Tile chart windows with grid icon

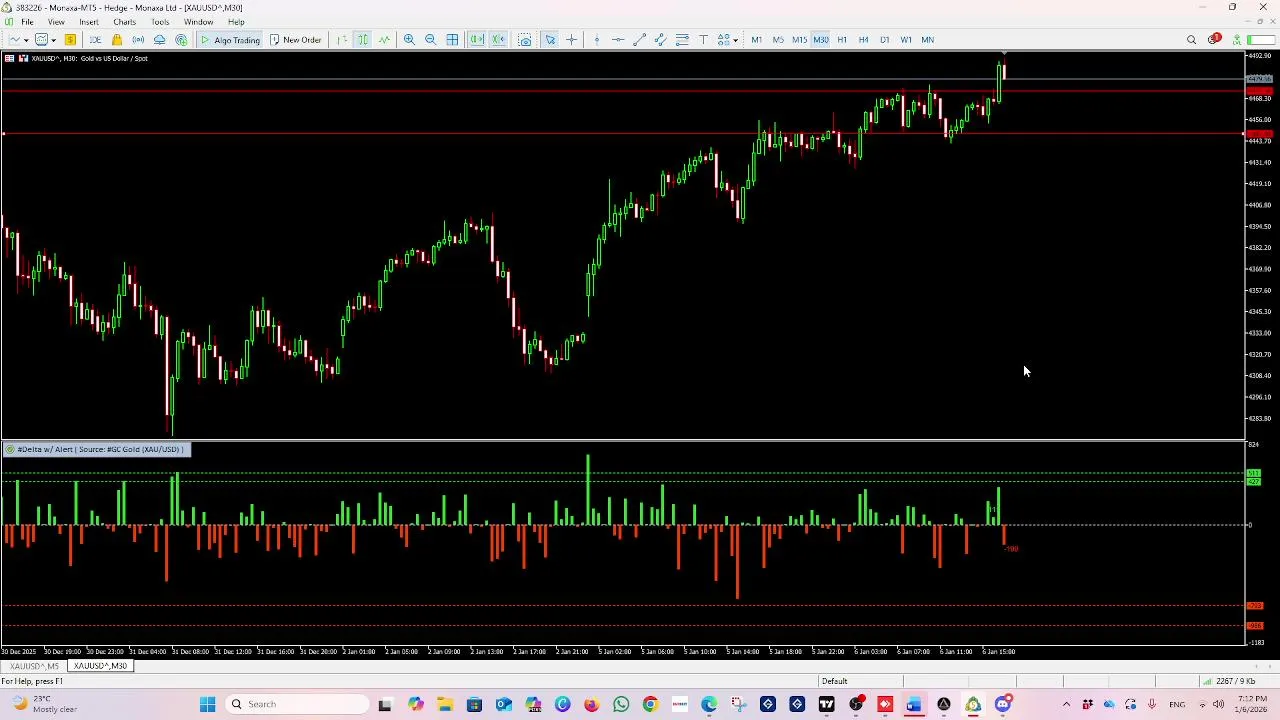pyautogui.click(x=452, y=40)
